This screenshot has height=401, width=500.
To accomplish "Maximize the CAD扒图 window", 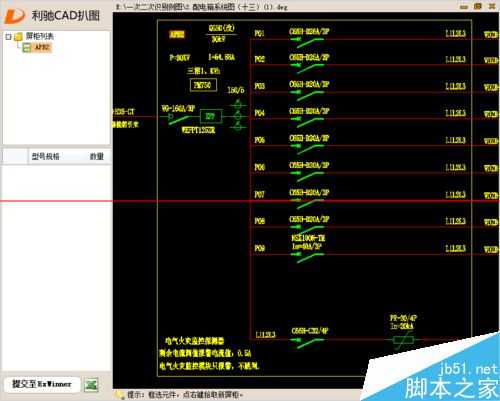I will pos(478,6).
